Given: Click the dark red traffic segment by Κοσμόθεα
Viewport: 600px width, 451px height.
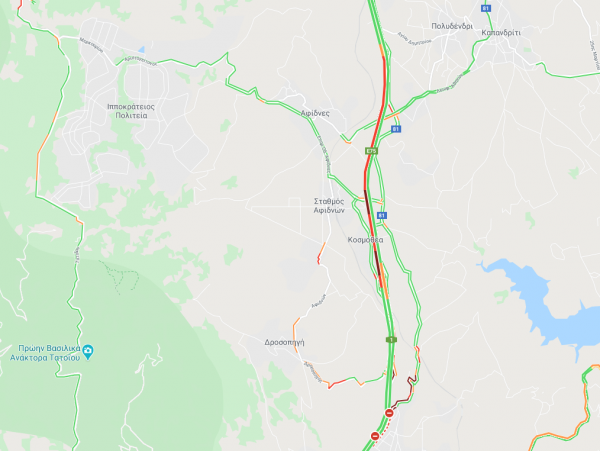Looking at the screenshot, I should point(377,262).
